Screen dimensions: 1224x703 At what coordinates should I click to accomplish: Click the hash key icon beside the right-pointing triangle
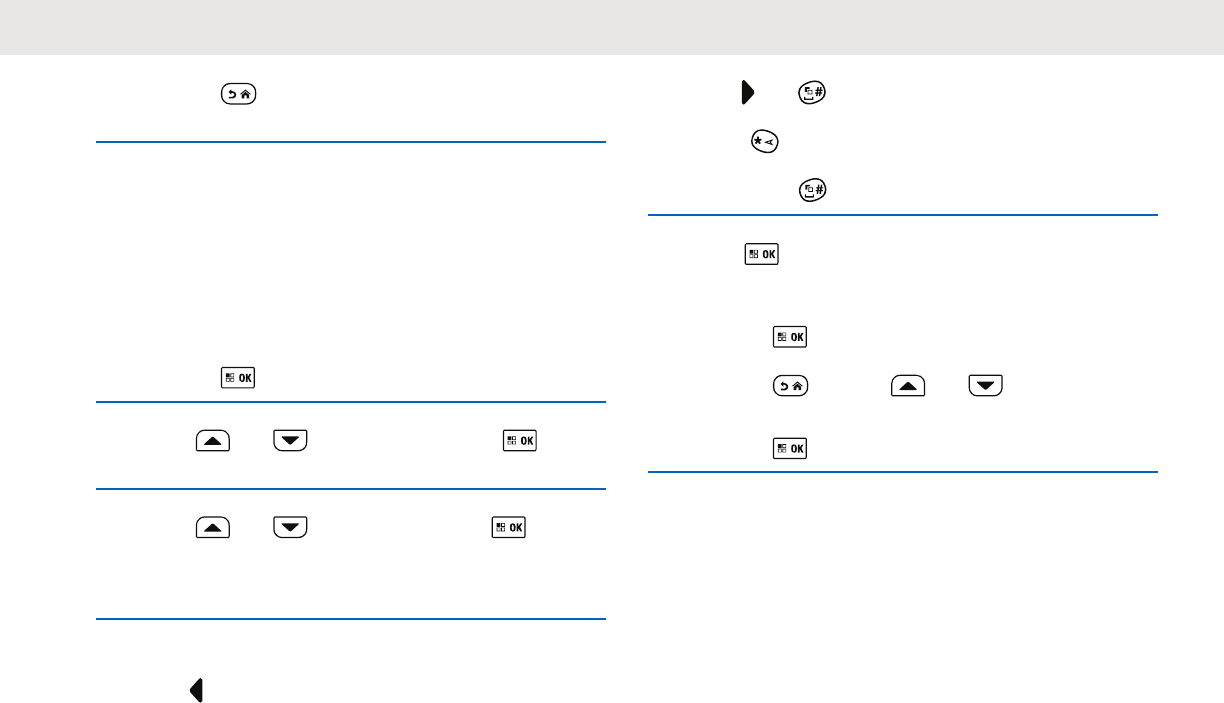point(812,94)
